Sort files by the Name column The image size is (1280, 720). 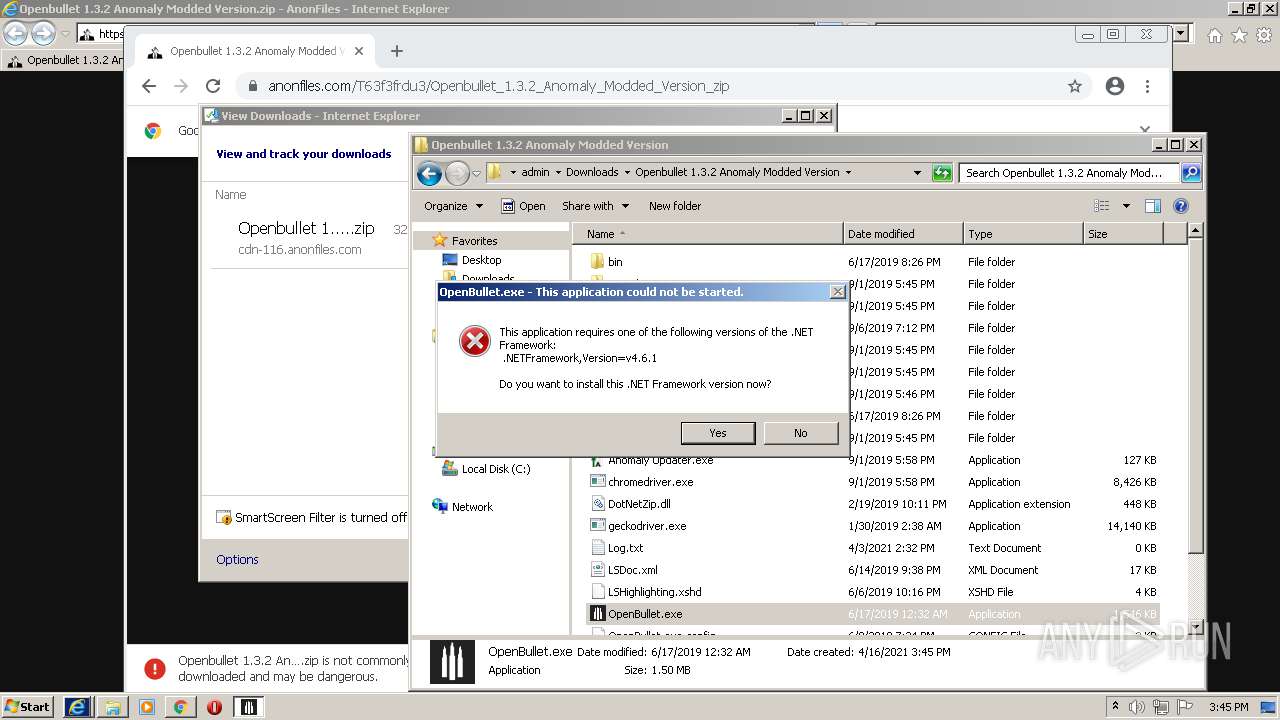point(708,234)
